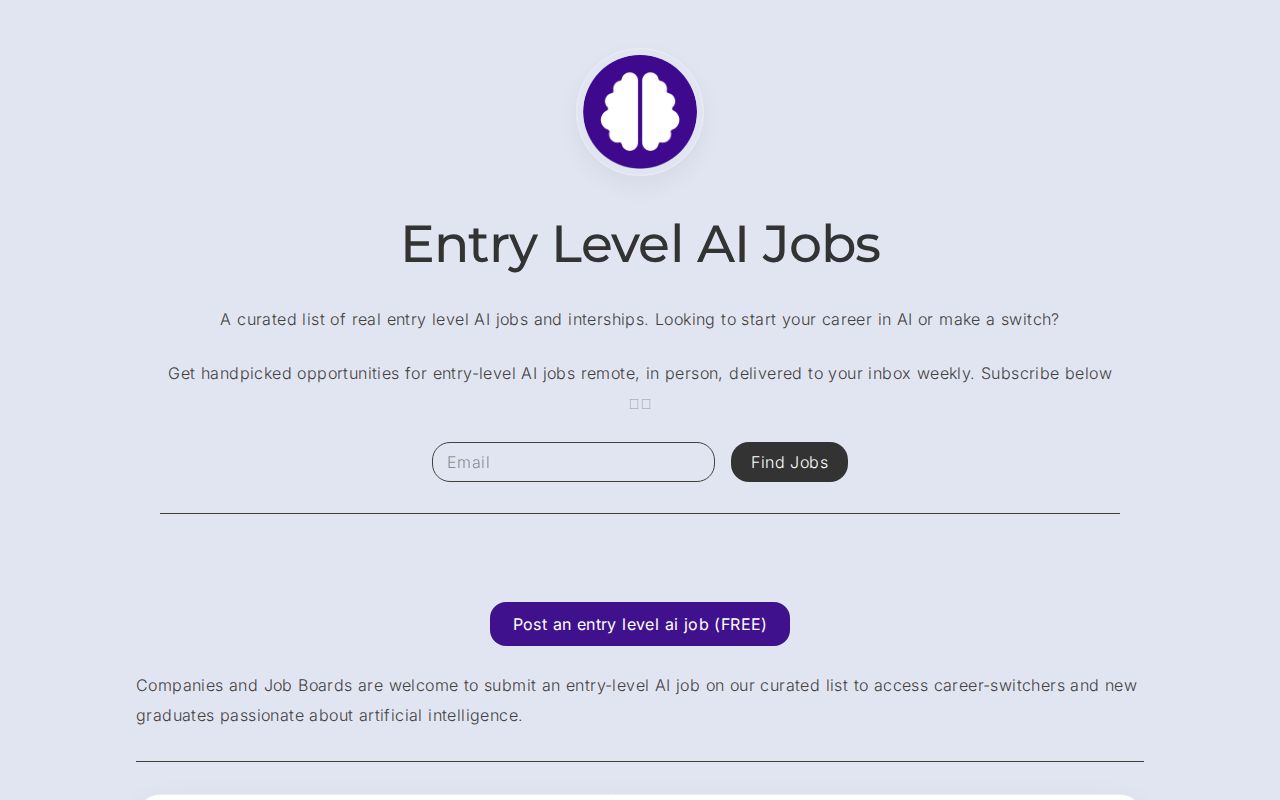Click "delivered to your inbox weekly" text
Image resolution: width=1280 pixels, height=800 pixels.
pyautogui.click(x=850, y=374)
